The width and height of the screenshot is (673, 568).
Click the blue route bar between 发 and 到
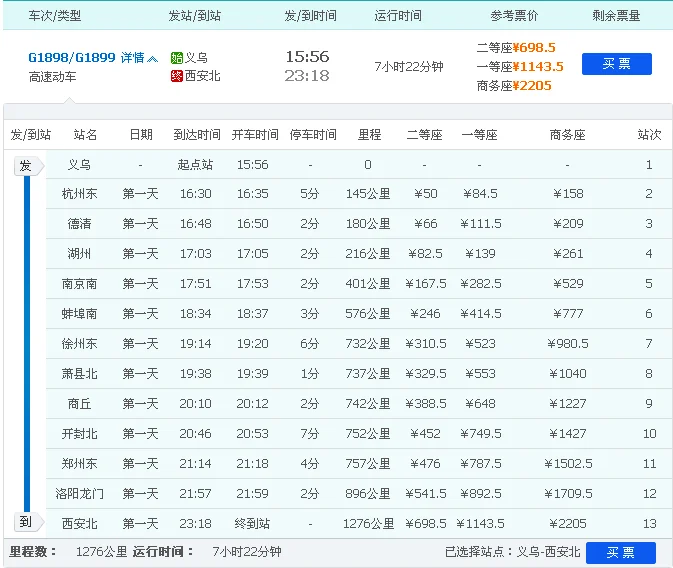tap(27, 343)
